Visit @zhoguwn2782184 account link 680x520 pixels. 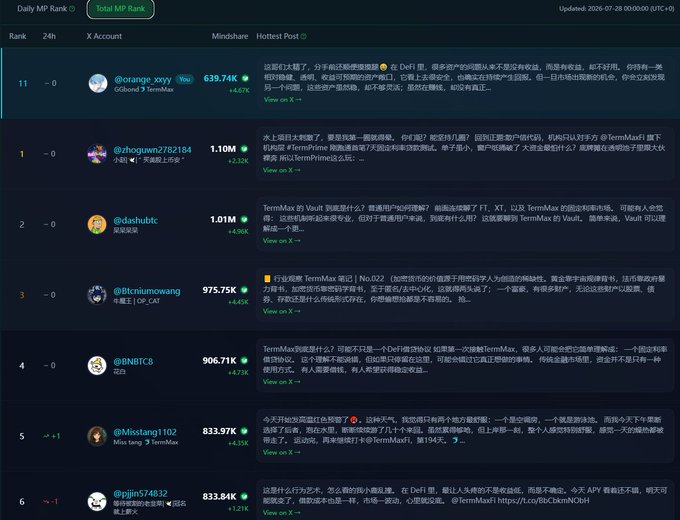pos(152,150)
